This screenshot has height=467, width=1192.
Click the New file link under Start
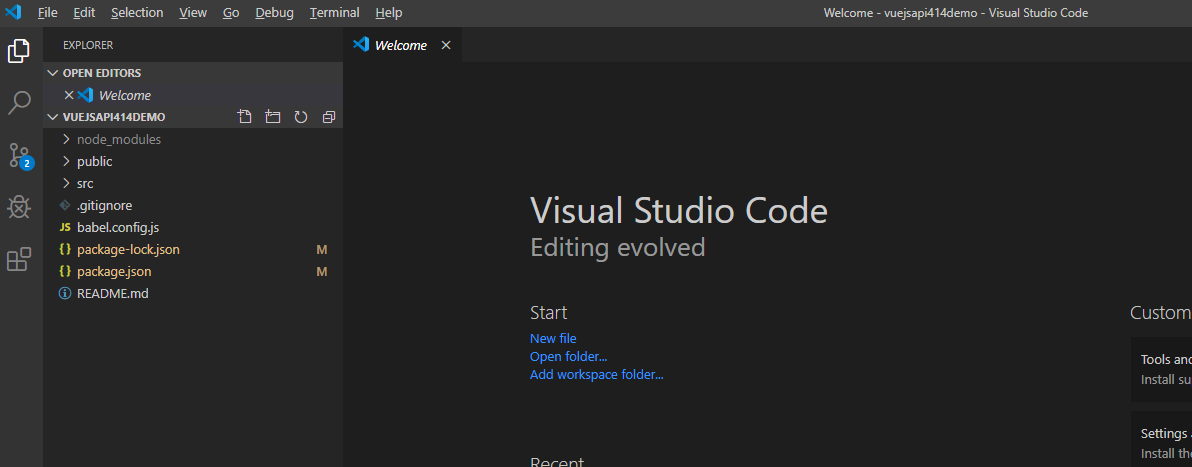(x=553, y=338)
